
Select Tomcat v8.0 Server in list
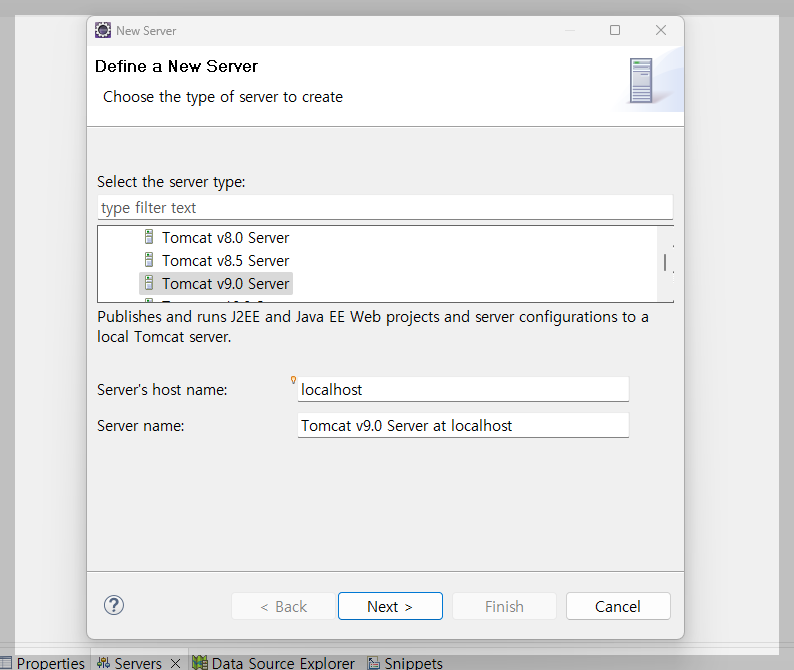[x=225, y=238]
